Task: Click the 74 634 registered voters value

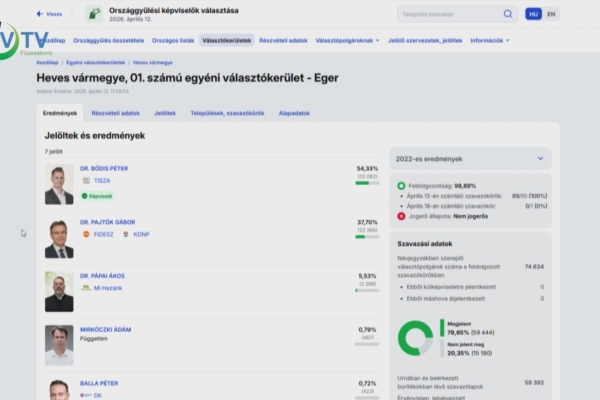Action: click(x=534, y=266)
